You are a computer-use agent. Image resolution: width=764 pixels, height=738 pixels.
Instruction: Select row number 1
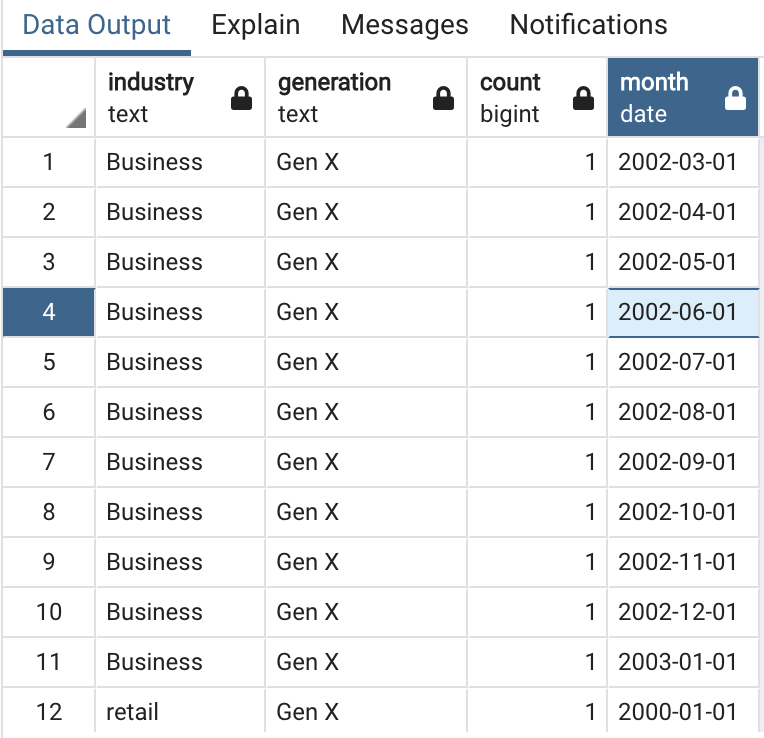(48, 162)
